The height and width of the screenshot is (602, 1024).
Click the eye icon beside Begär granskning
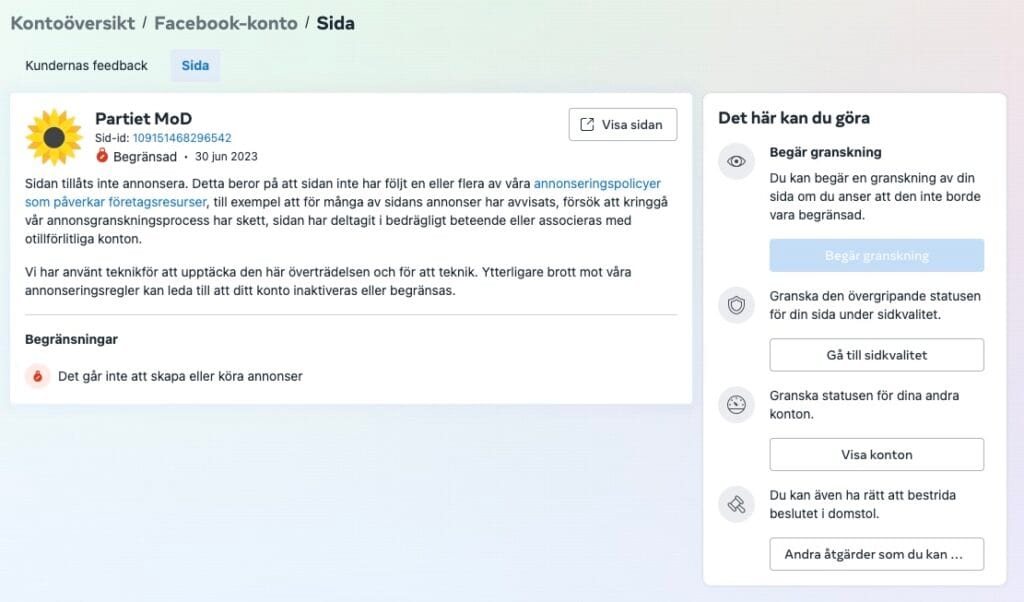pyautogui.click(x=737, y=160)
